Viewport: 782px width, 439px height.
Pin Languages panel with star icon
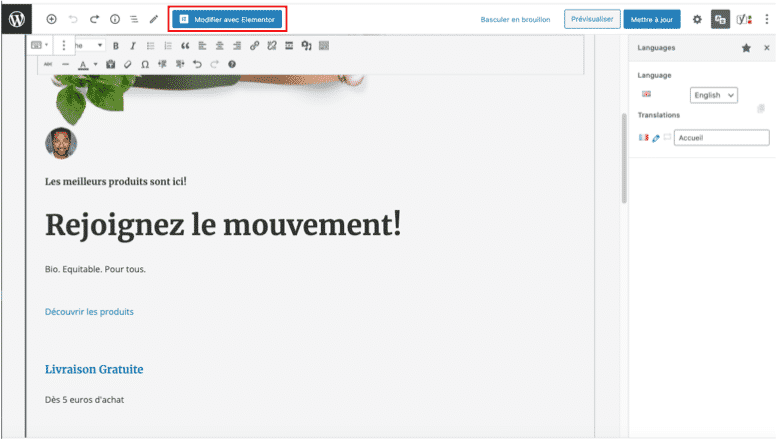tap(746, 48)
